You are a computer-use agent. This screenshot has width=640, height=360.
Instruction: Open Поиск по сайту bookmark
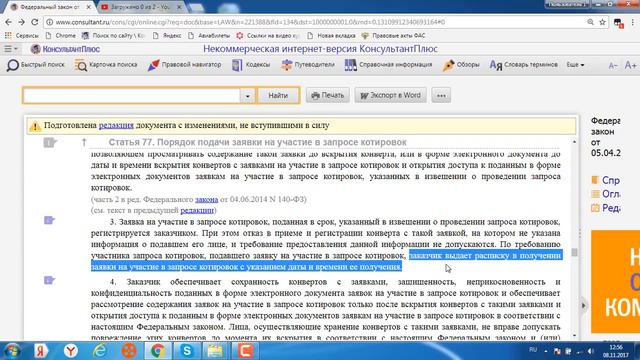(113, 36)
